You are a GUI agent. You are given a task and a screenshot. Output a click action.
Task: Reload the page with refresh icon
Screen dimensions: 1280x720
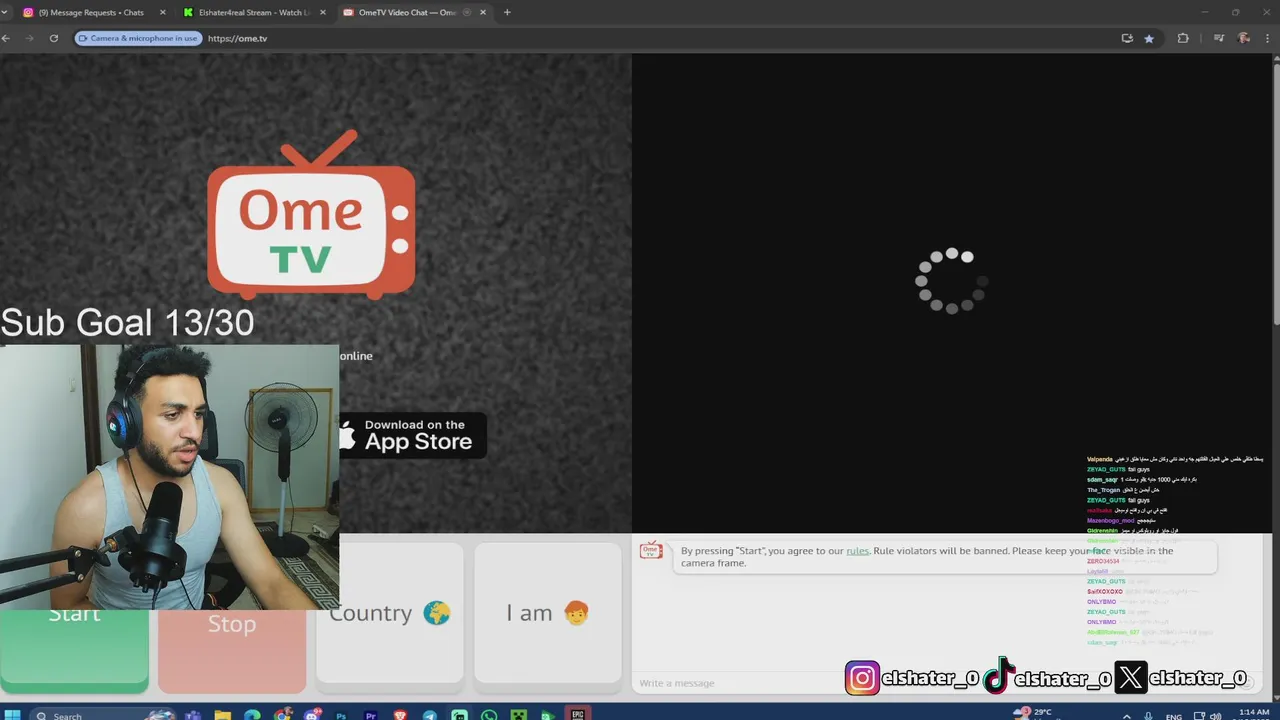[x=53, y=38]
